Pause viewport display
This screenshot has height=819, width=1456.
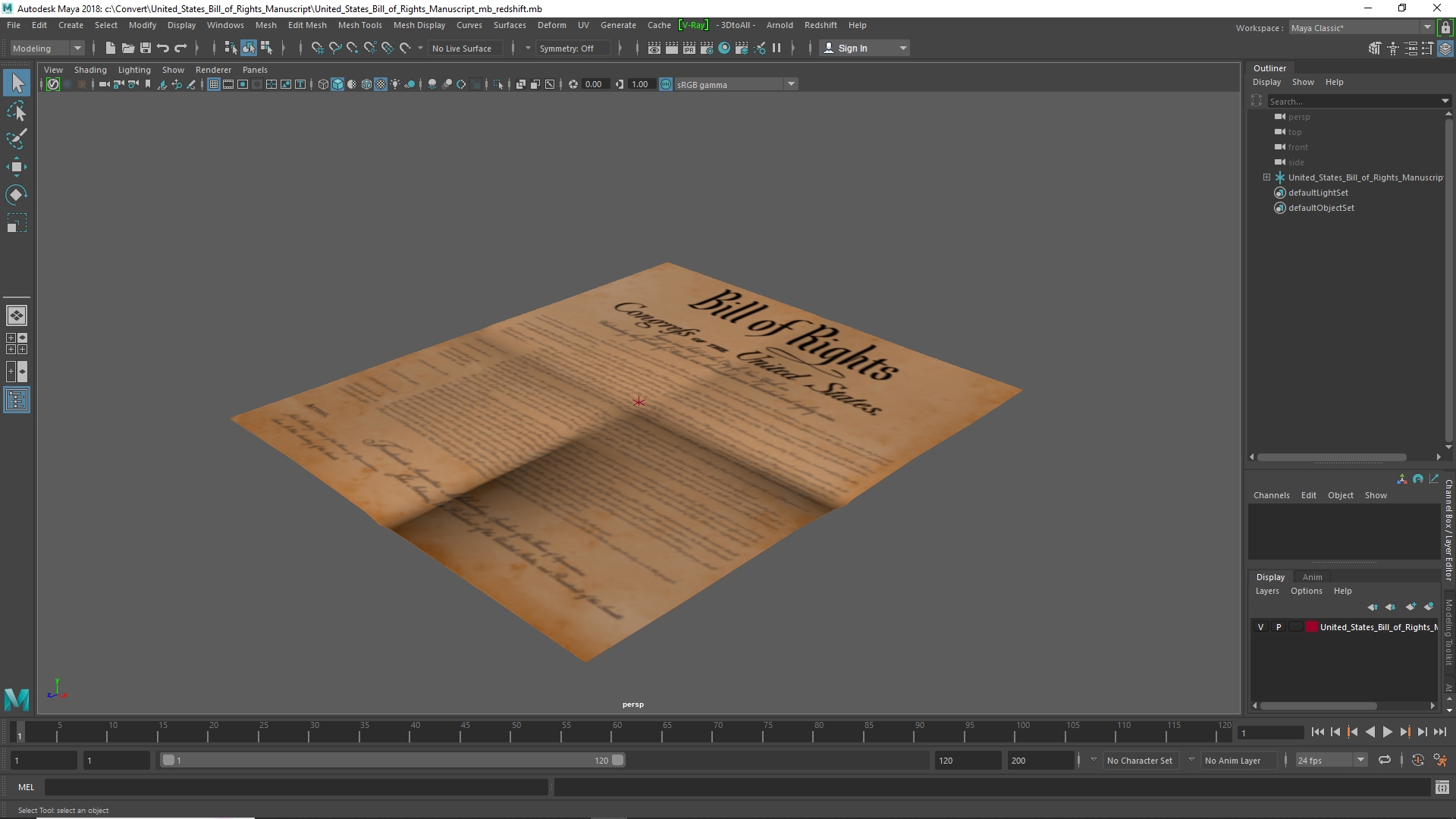pyautogui.click(x=777, y=48)
